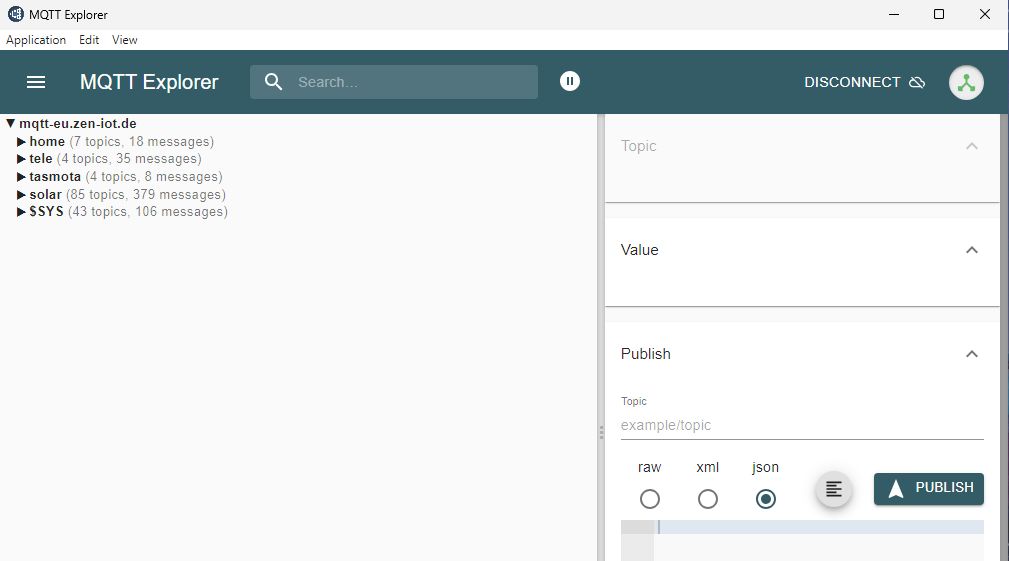This screenshot has width=1009, height=561.
Task: Open the Application menu
Action: pos(36,40)
